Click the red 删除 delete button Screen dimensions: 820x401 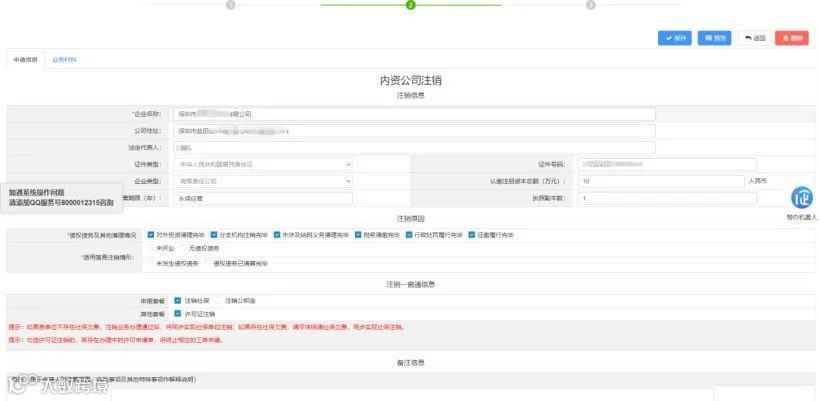pyautogui.click(x=792, y=38)
